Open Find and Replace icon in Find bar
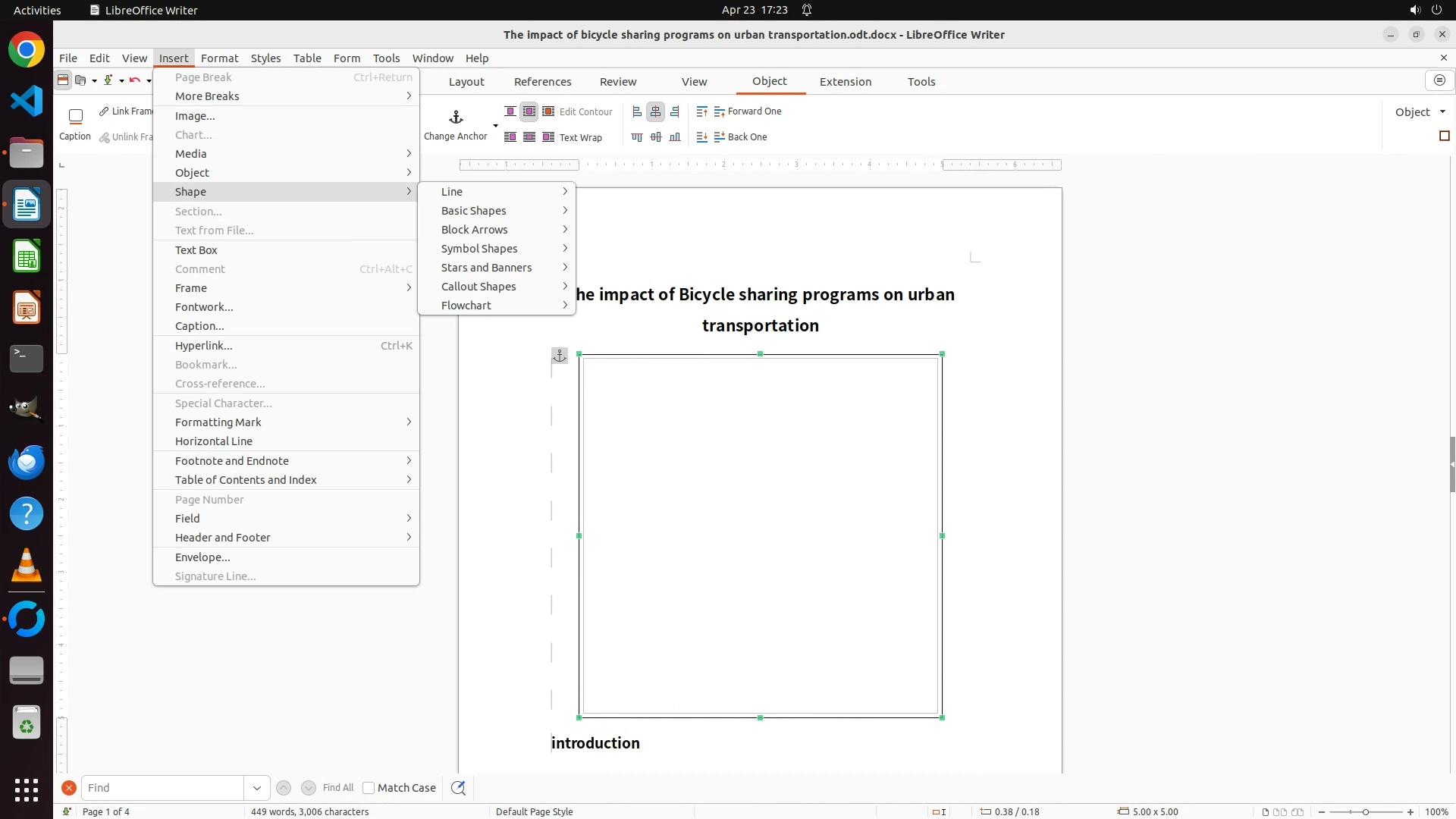This screenshot has height=819, width=1456. pyautogui.click(x=458, y=788)
